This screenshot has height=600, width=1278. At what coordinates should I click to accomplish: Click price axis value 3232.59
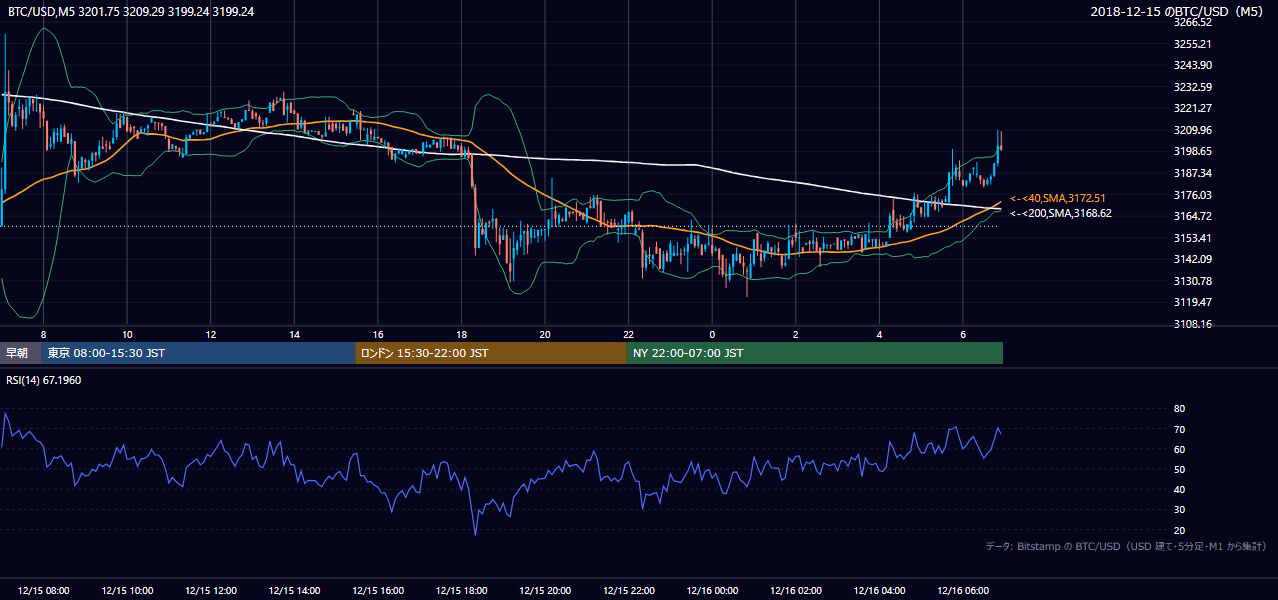pyautogui.click(x=1192, y=87)
